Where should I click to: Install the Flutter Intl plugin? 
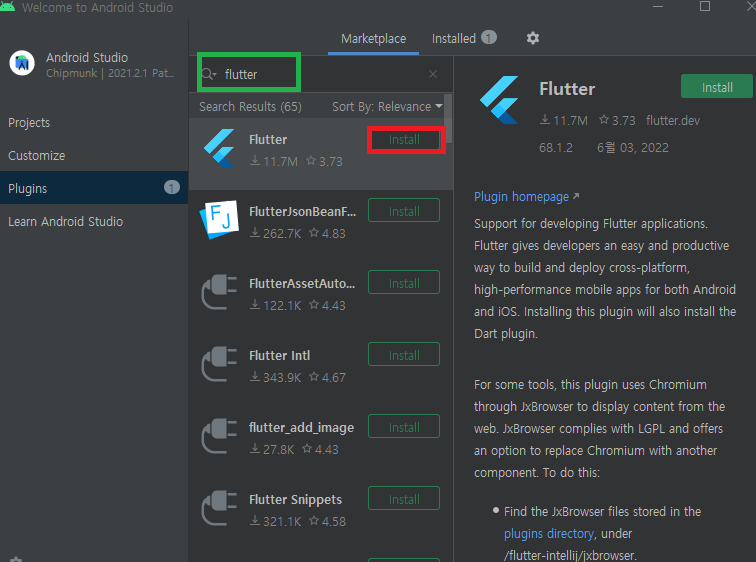(x=404, y=355)
